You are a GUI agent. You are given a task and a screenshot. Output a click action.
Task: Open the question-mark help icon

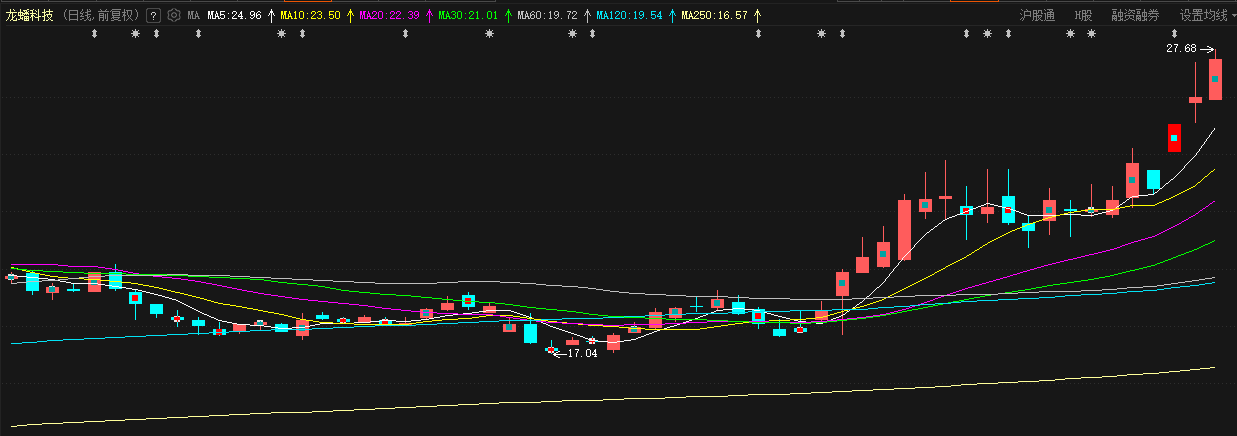(x=152, y=15)
